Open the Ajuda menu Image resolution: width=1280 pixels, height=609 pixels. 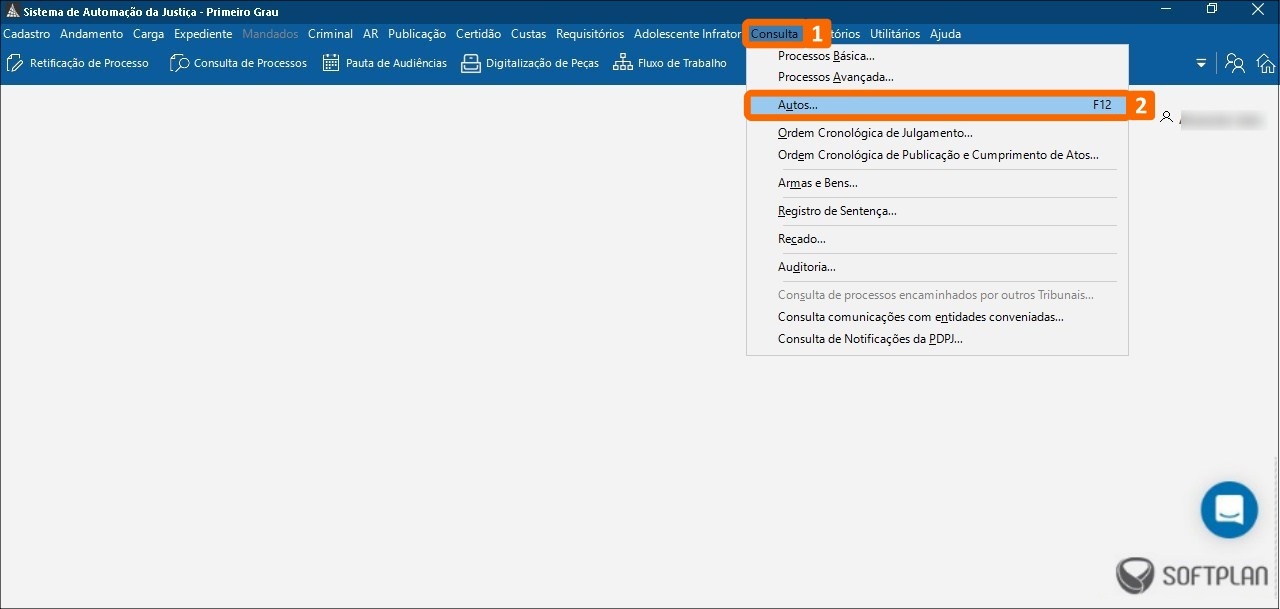click(x=945, y=34)
